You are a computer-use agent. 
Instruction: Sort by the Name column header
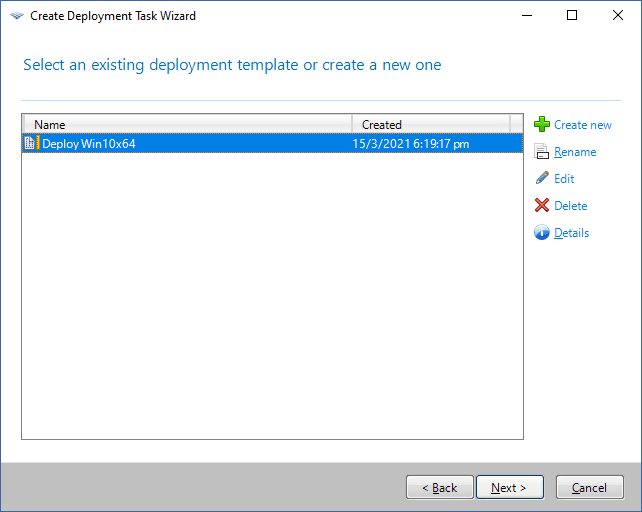[x=187, y=124]
